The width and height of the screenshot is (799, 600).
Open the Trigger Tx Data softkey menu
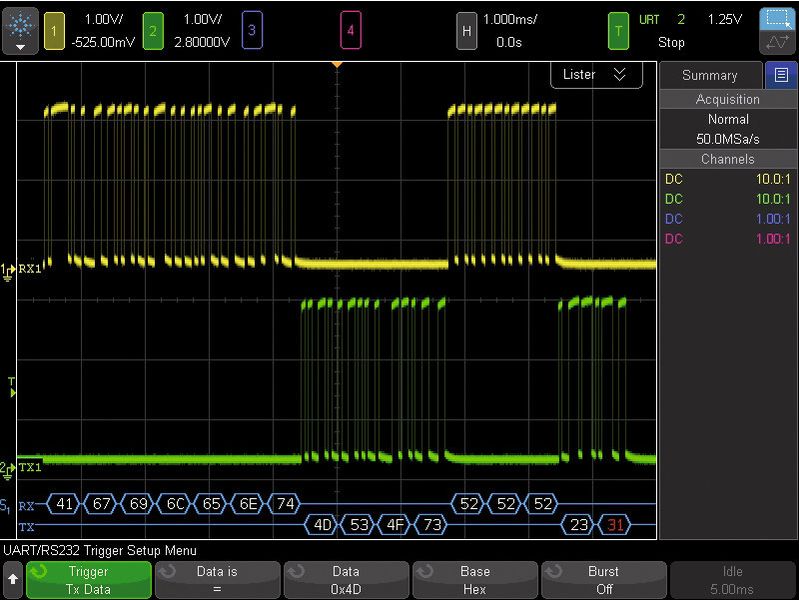pos(88,580)
